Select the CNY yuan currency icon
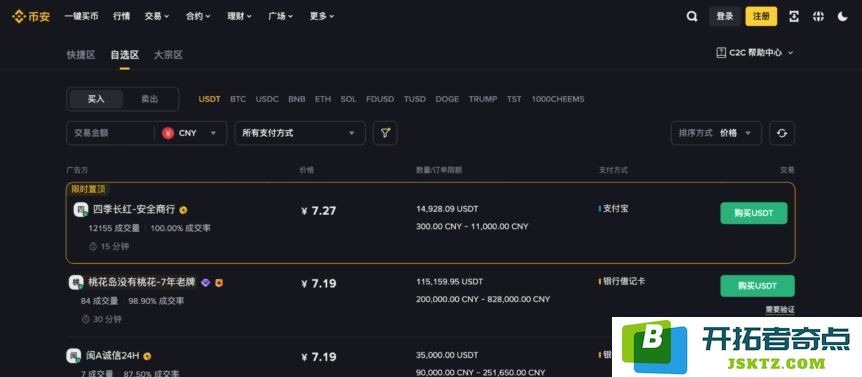Screen dimensions: 862x377 coord(168,133)
